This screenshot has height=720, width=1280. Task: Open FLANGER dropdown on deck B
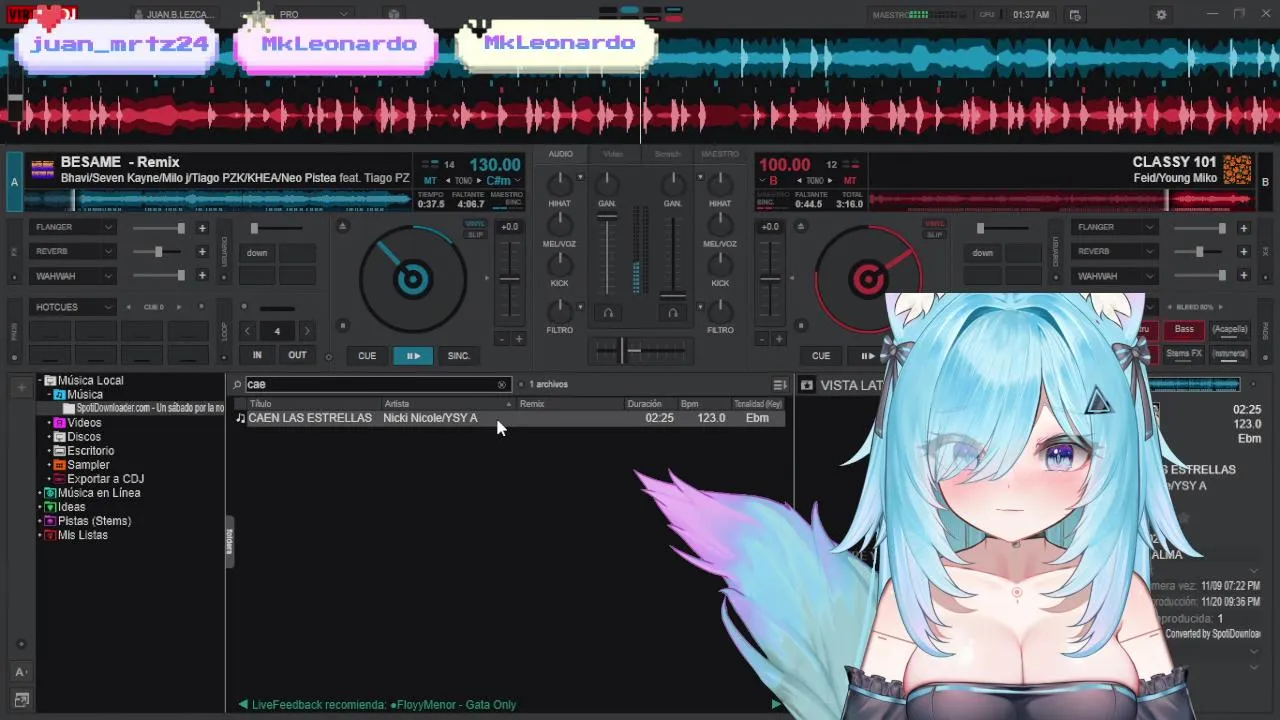(1116, 228)
